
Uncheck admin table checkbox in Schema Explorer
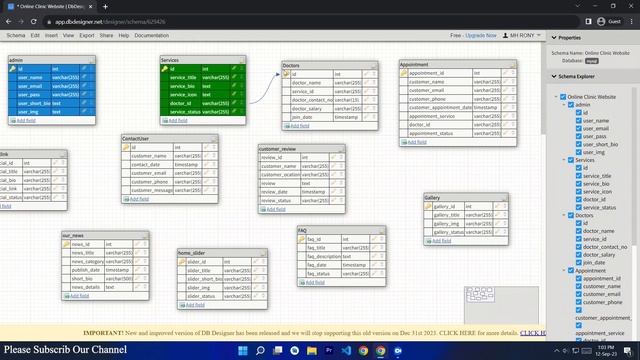pos(571,105)
